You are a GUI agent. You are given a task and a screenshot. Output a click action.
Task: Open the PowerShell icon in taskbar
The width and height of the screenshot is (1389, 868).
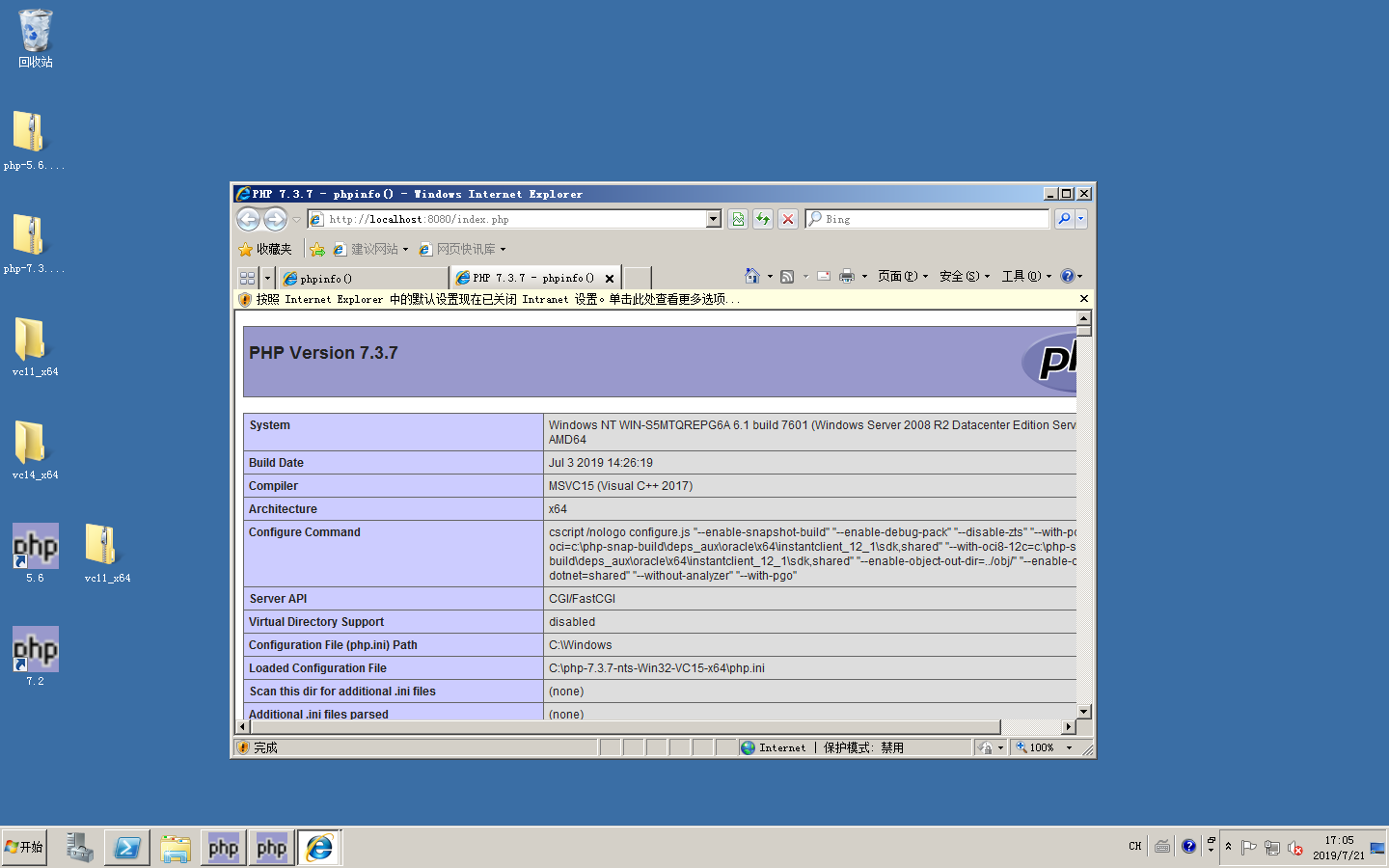tap(127, 848)
